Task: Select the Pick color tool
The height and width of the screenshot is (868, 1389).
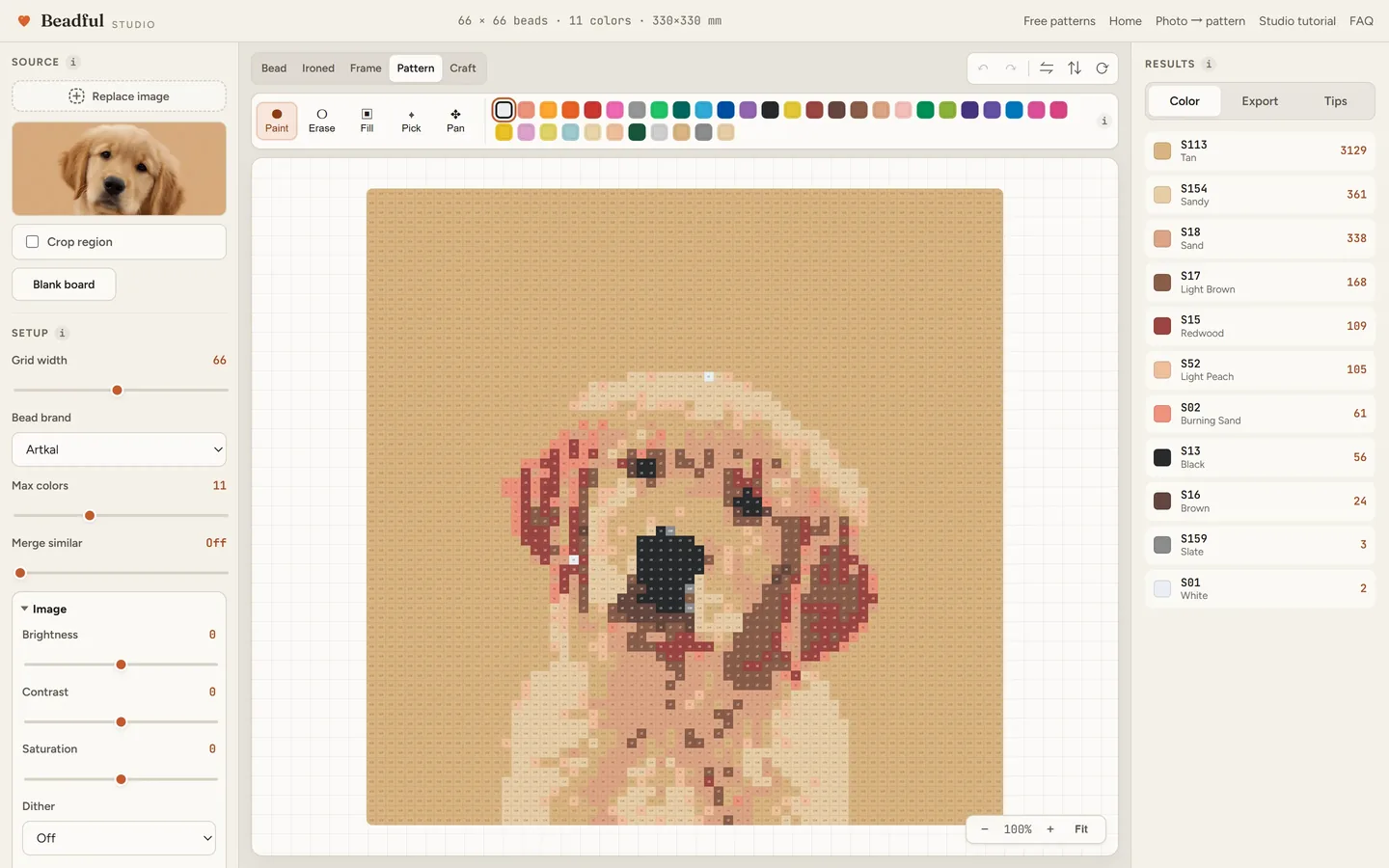Action: coord(411,121)
